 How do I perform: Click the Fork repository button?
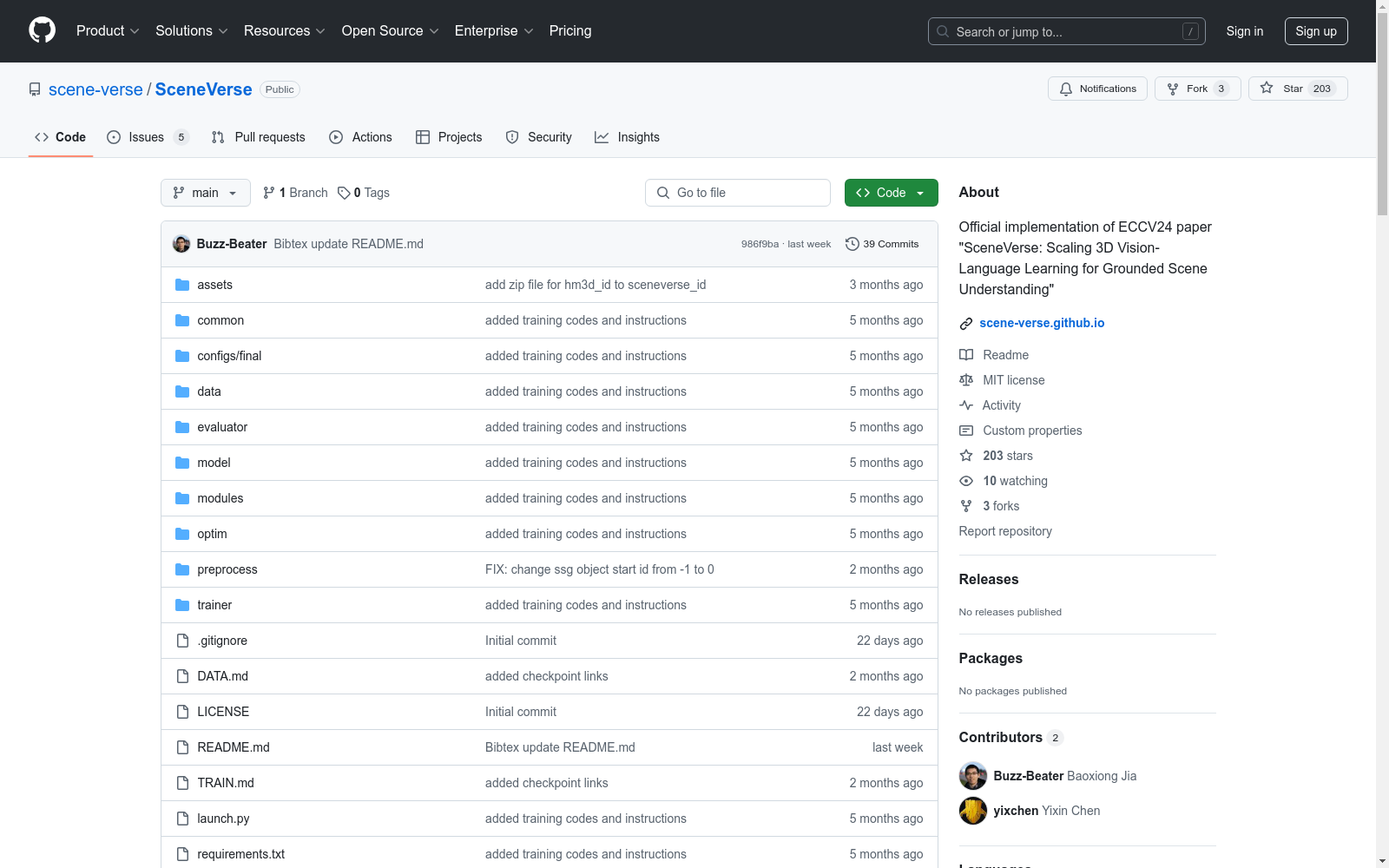click(x=1197, y=89)
